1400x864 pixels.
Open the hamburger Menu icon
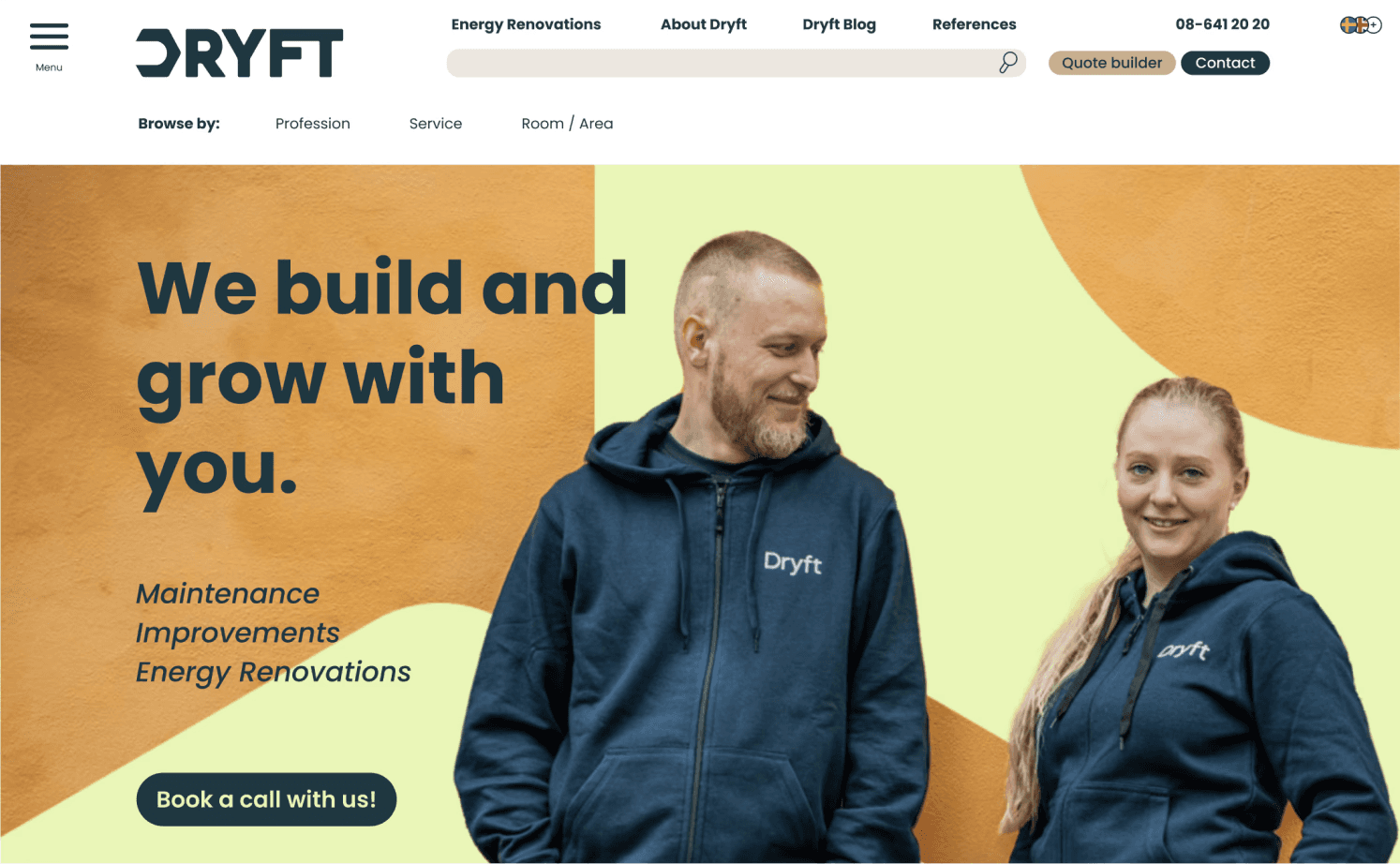[49, 37]
